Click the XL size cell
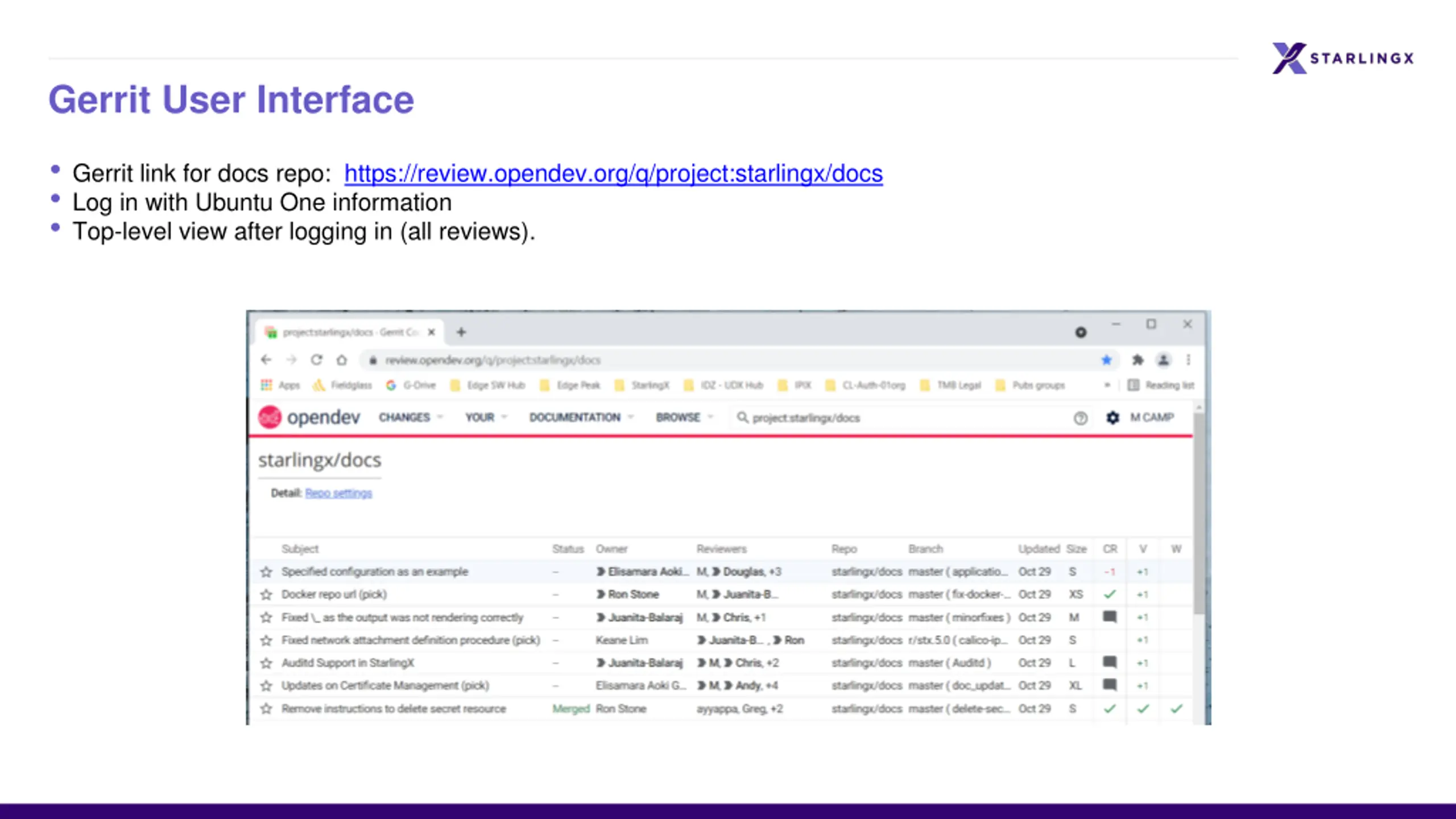 point(1075,686)
